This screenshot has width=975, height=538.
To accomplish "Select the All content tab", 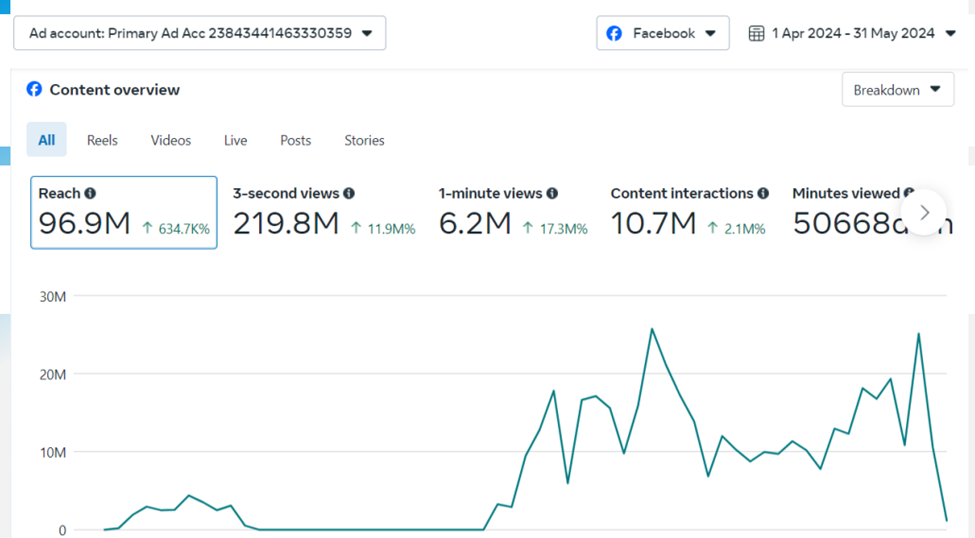I will [x=47, y=140].
